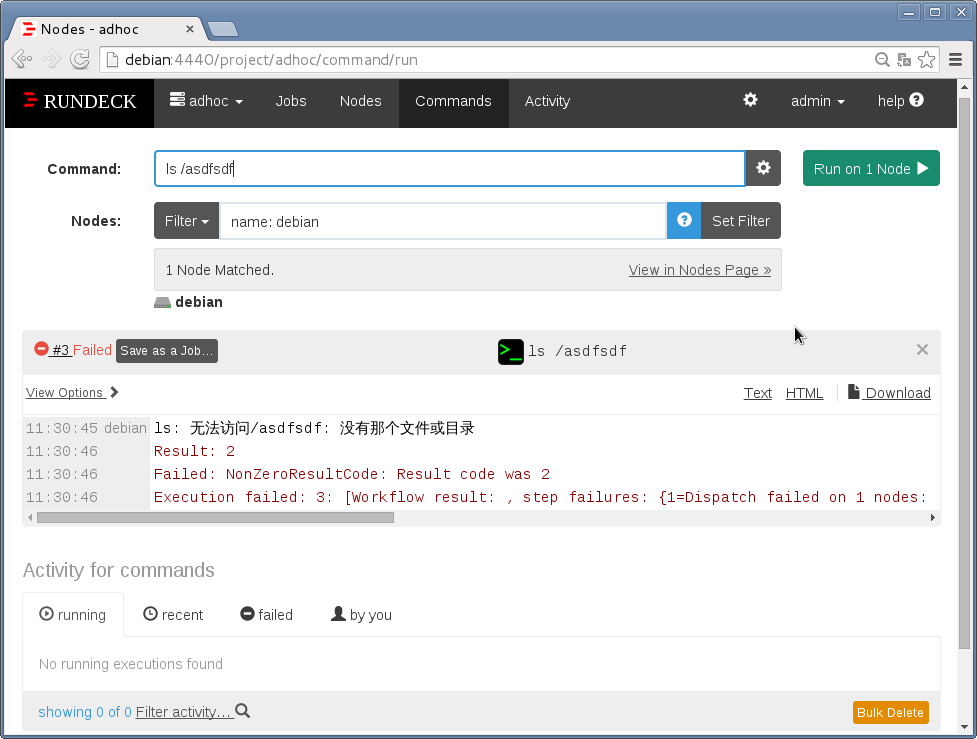Open the browser hamburger menu
977x739 pixels.
pyautogui.click(x=955, y=60)
